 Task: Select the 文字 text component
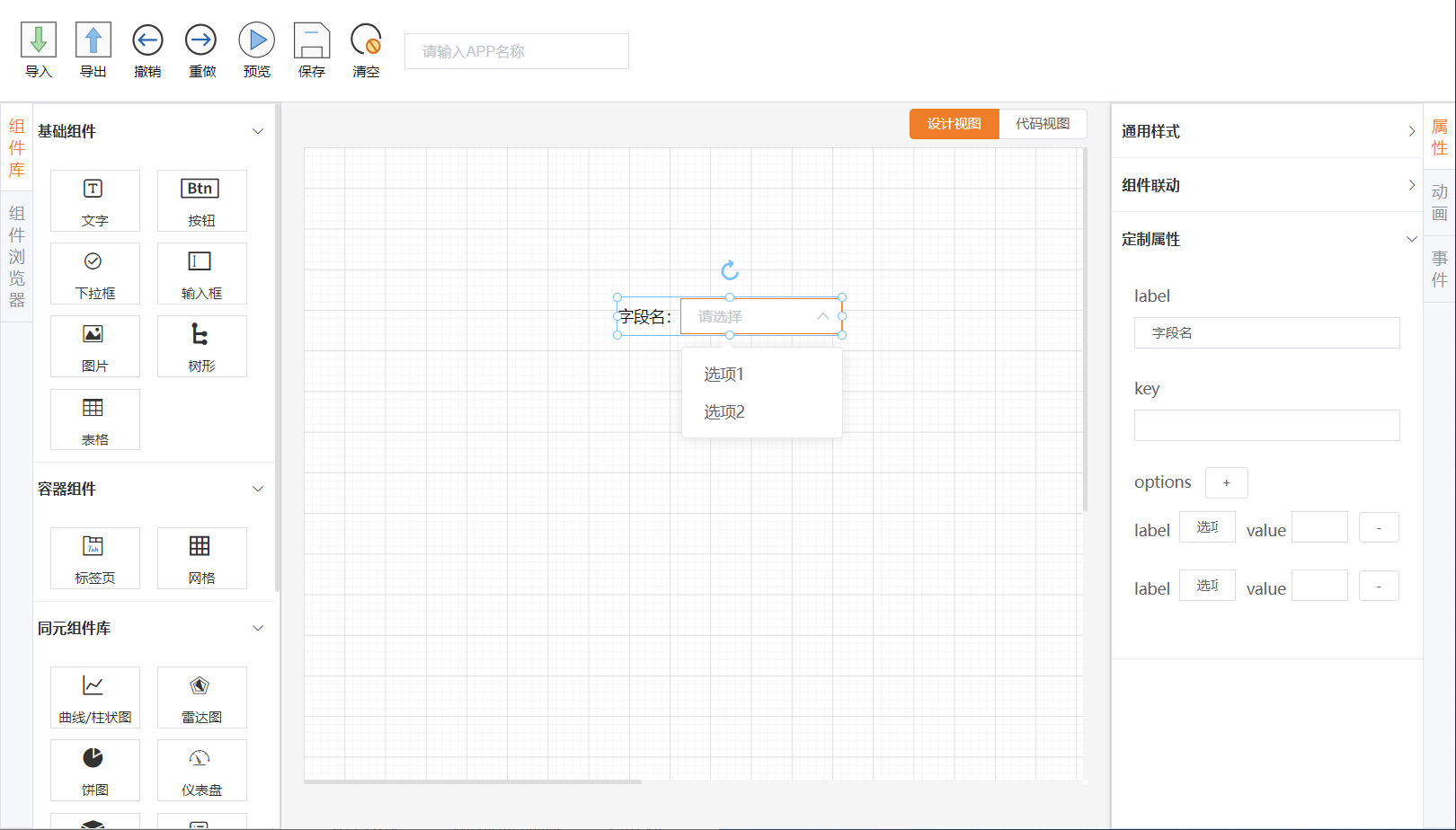point(95,201)
